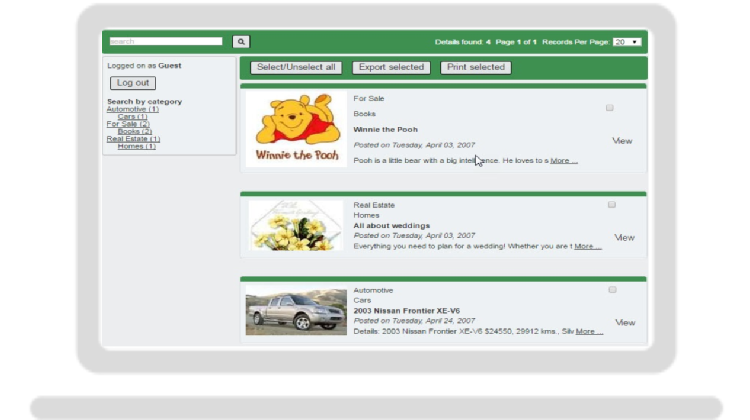The width and height of the screenshot is (750, 420).
Task: Click More link on weddings description
Action: [x=588, y=246]
